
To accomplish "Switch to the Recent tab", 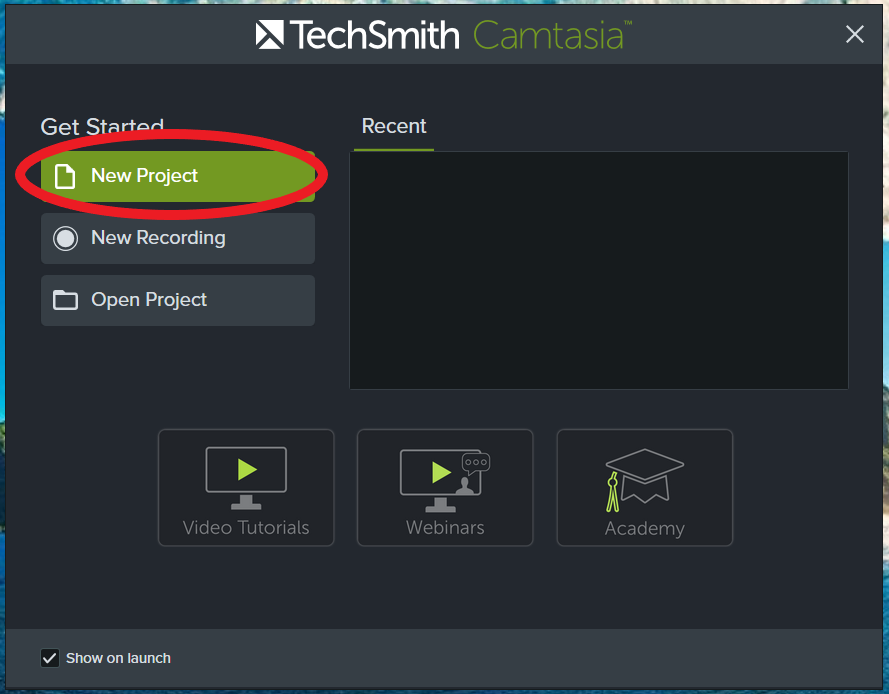I will pyautogui.click(x=393, y=126).
